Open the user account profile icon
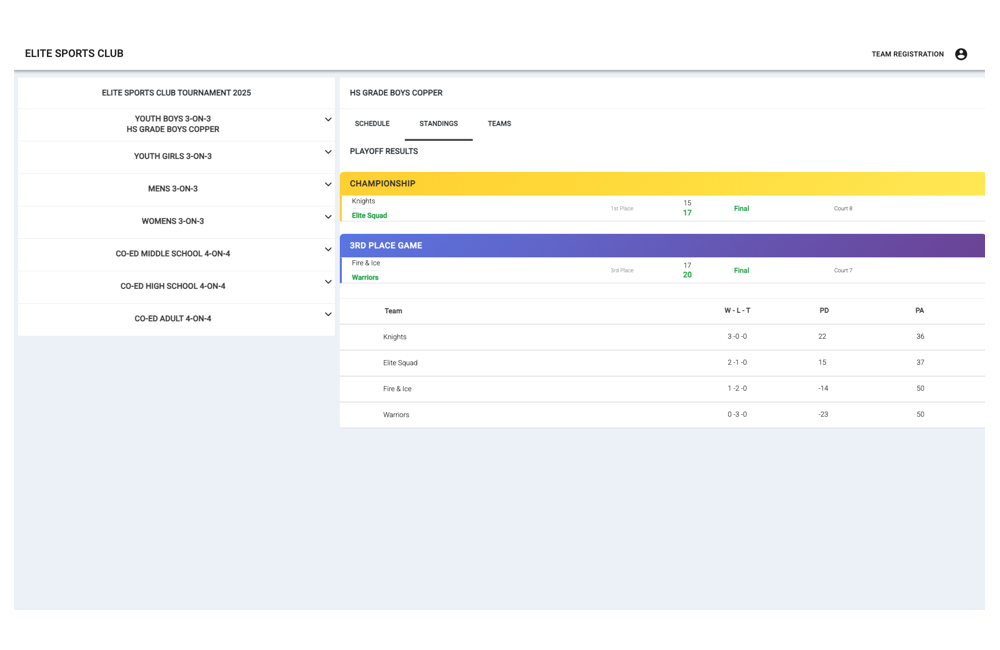The image size is (1000, 650). coord(960,54)
